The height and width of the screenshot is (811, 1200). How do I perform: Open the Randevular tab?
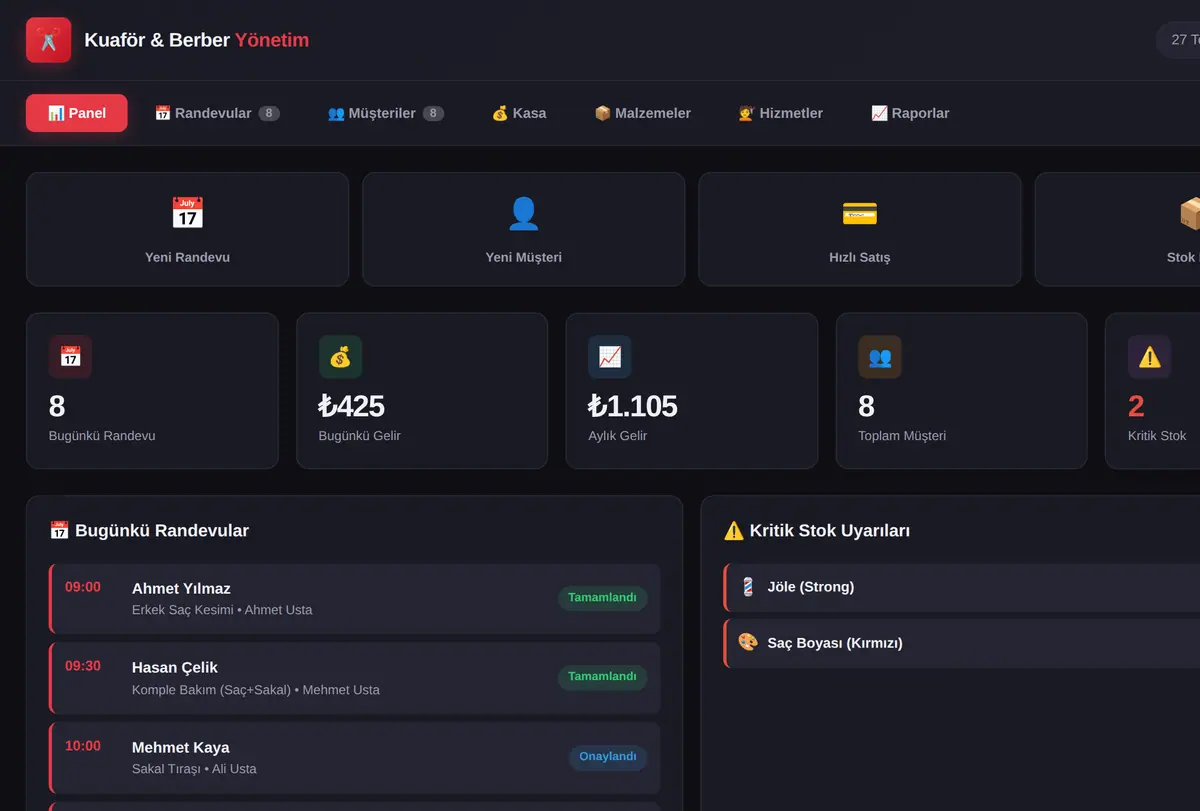click(x=217, y=113)
